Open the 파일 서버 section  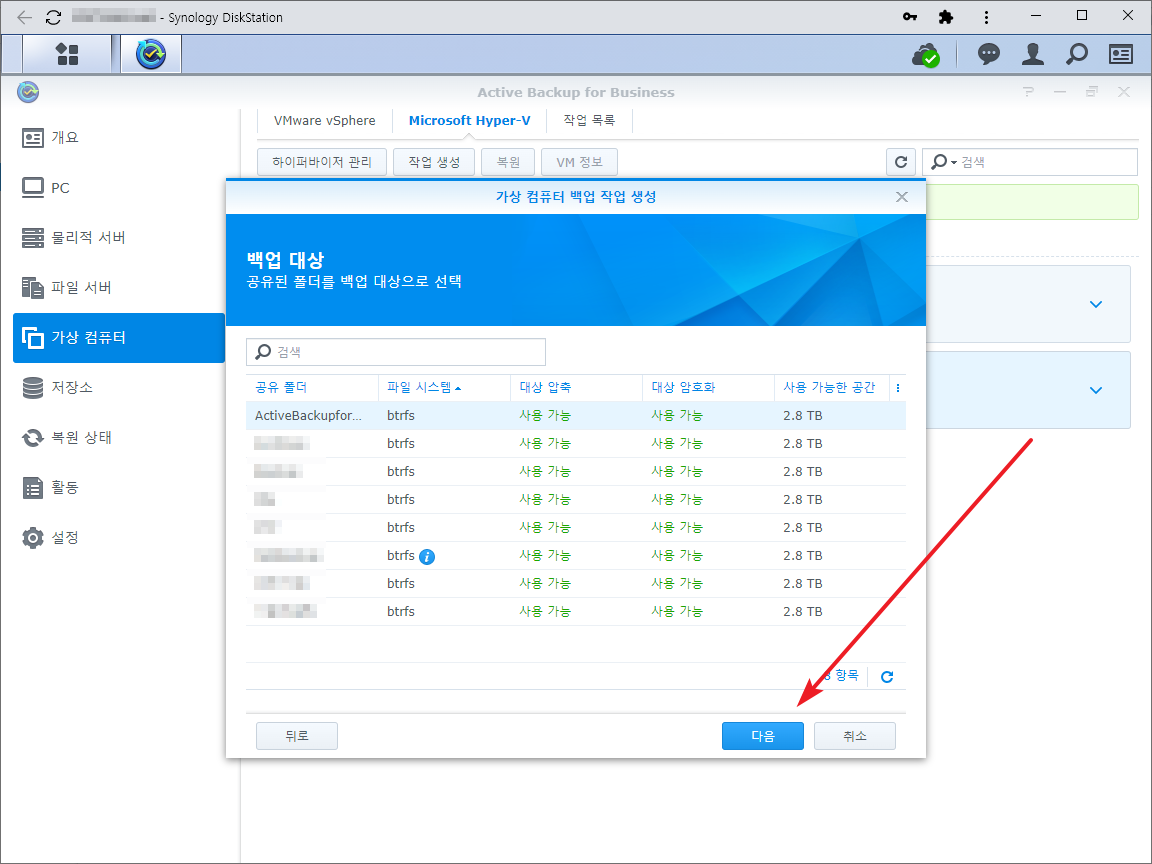[x=119, y=287]
